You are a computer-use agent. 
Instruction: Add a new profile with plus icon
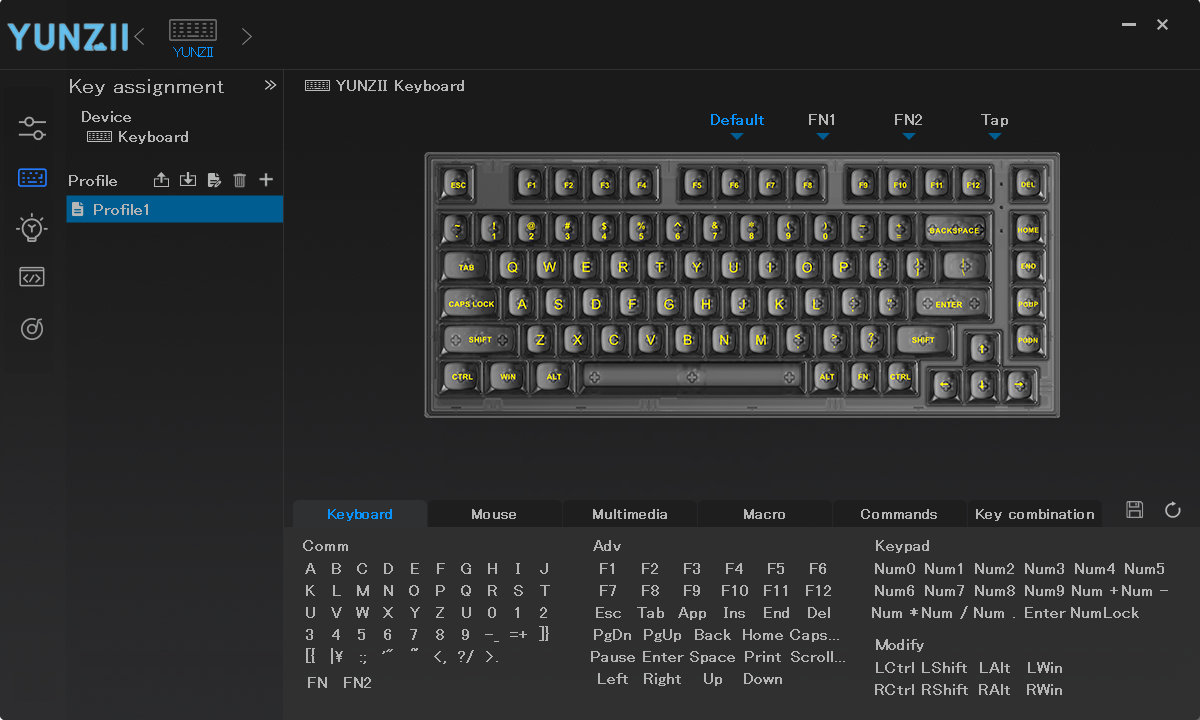coord(266,180)
